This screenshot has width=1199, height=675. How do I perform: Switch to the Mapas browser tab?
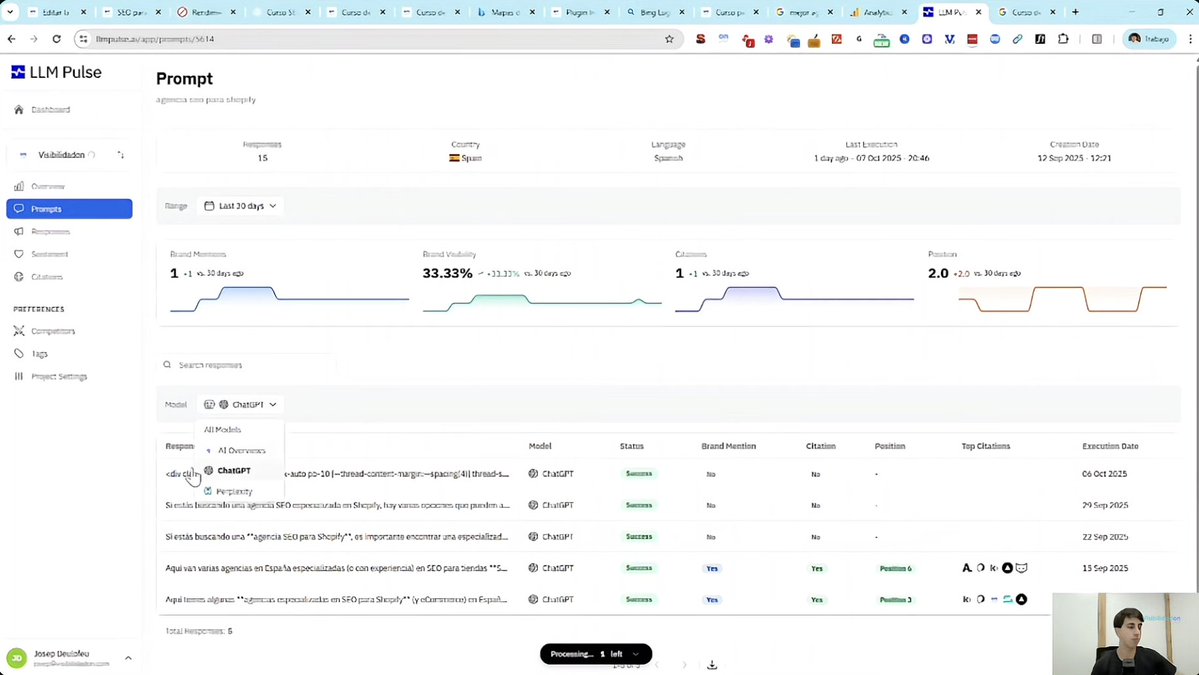505,12
